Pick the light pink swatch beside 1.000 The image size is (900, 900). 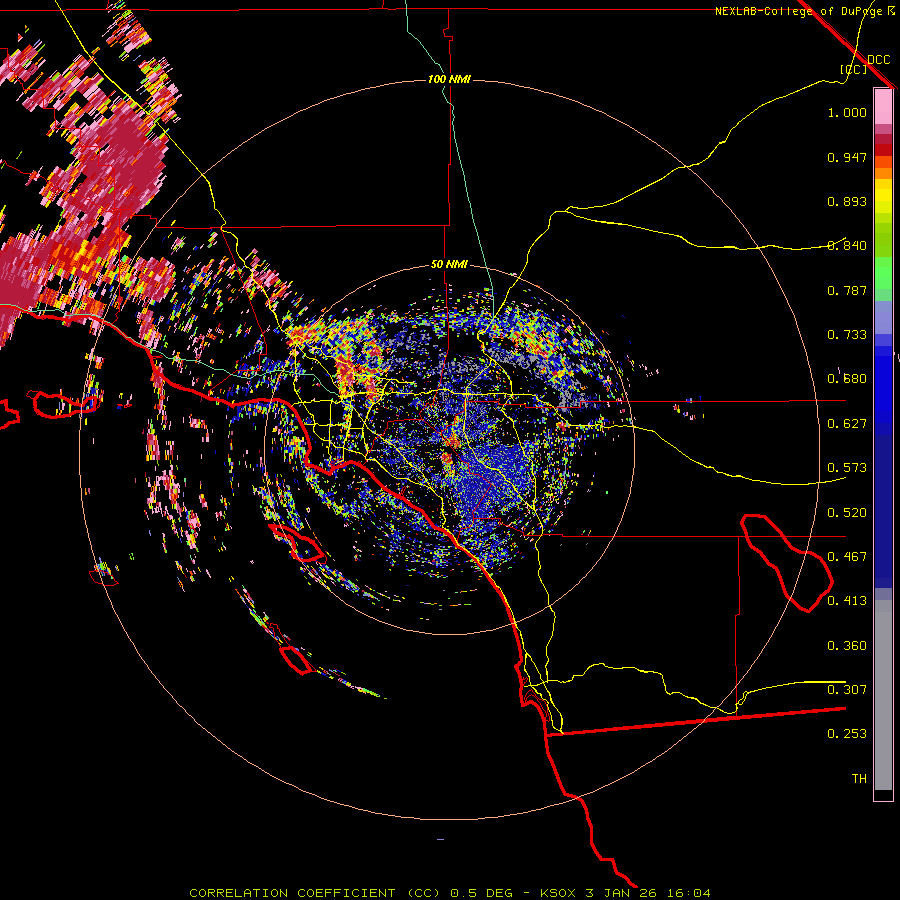[883, 107]
